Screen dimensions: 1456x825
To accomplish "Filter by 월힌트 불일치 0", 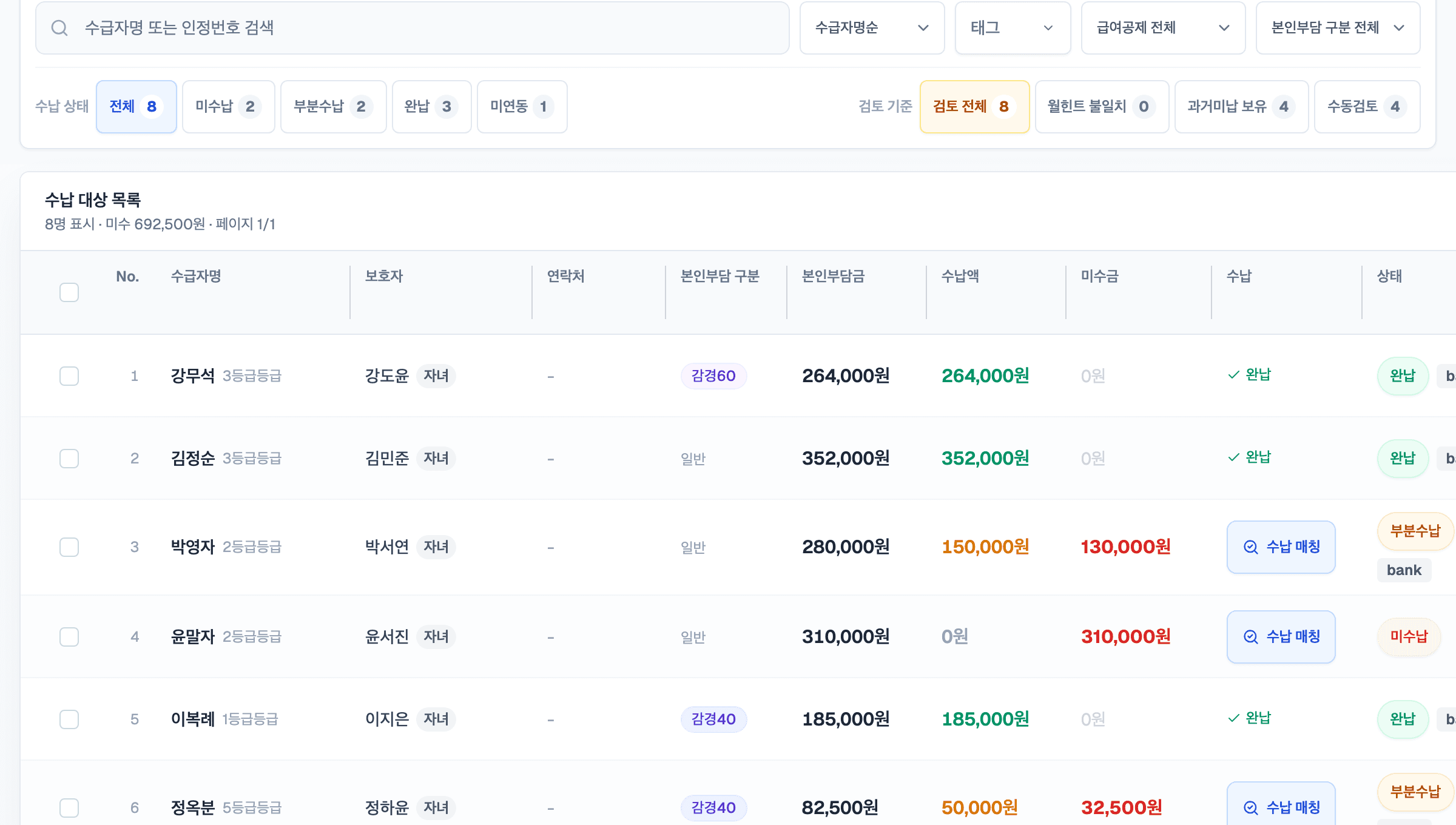I will tap(1102, 107).
